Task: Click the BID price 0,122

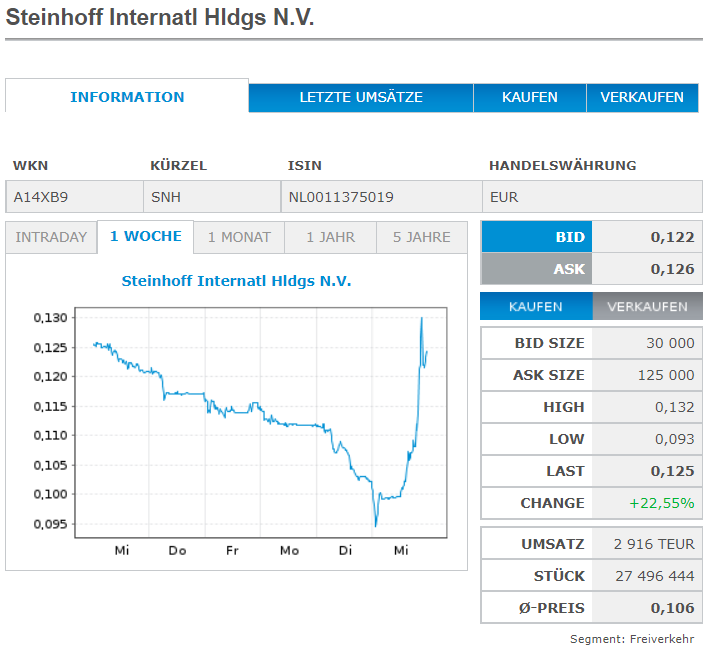Action: tap(672, 237)
